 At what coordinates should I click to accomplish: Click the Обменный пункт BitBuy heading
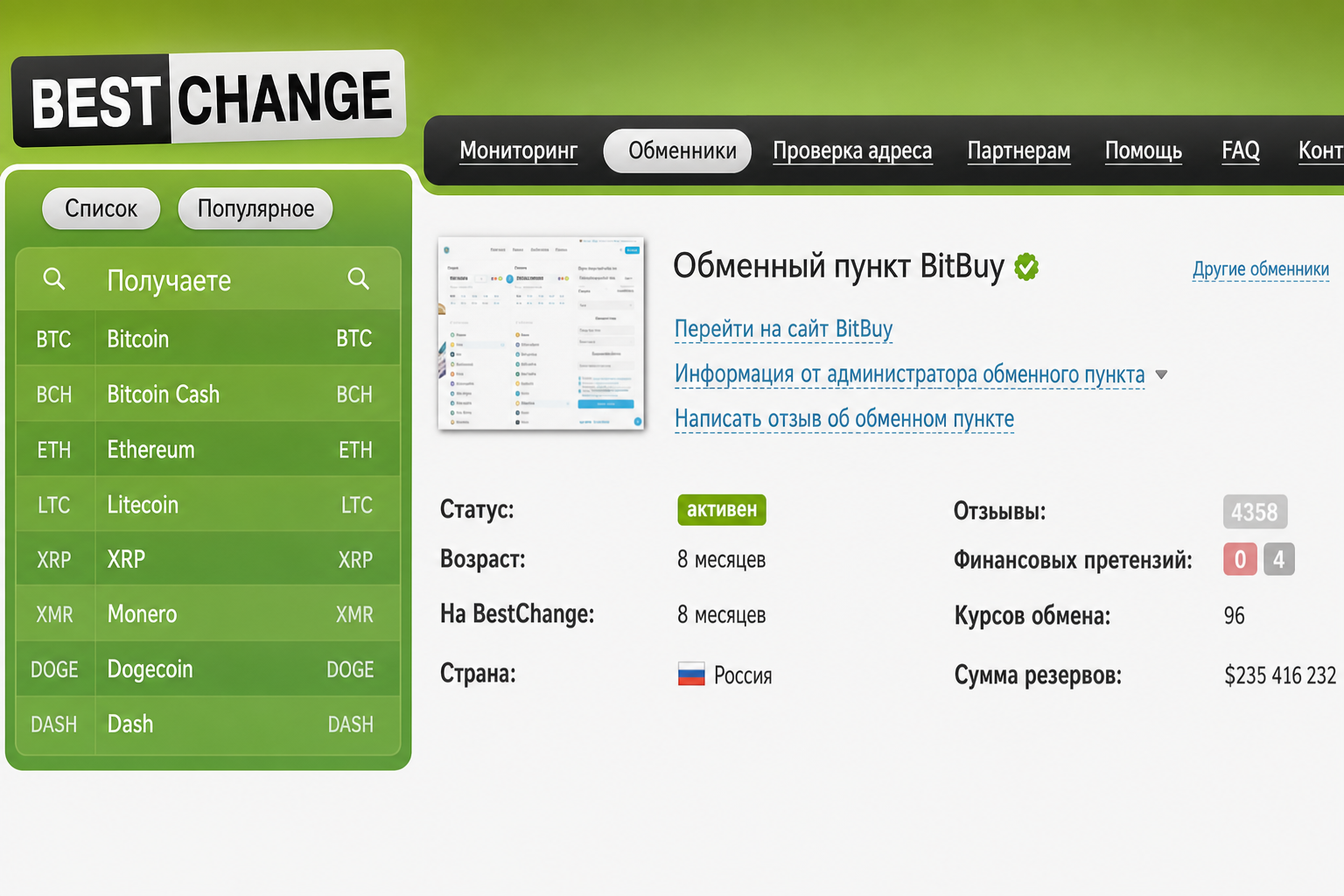coord(838,266)
